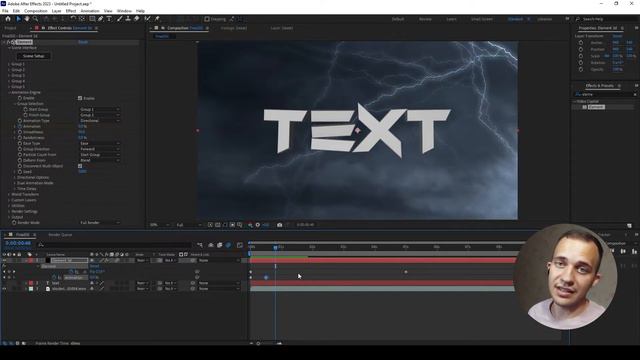
Task: Select the Hand tool
Action: 27,19
